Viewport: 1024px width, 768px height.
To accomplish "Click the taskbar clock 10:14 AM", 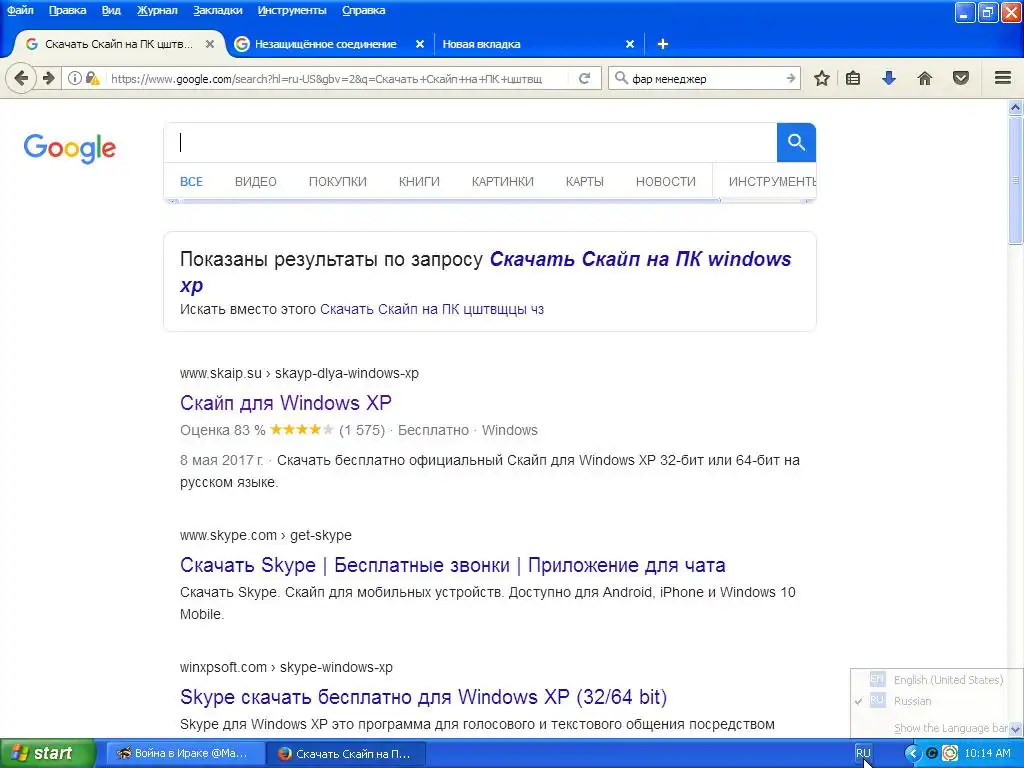I will pyautogui.click(x=987, y=753).
